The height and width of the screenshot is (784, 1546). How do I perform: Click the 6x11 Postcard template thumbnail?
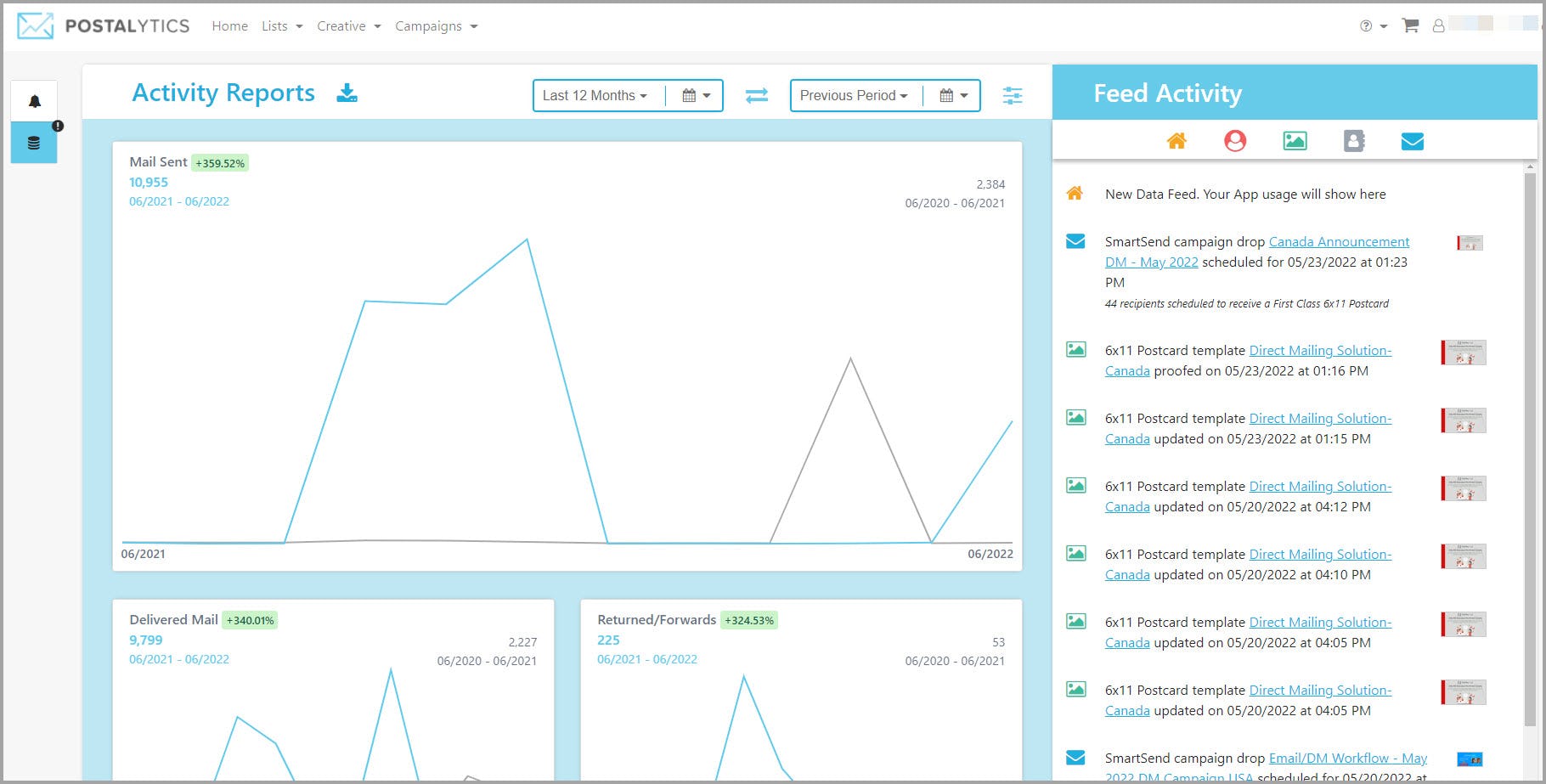click(1463, 352)
